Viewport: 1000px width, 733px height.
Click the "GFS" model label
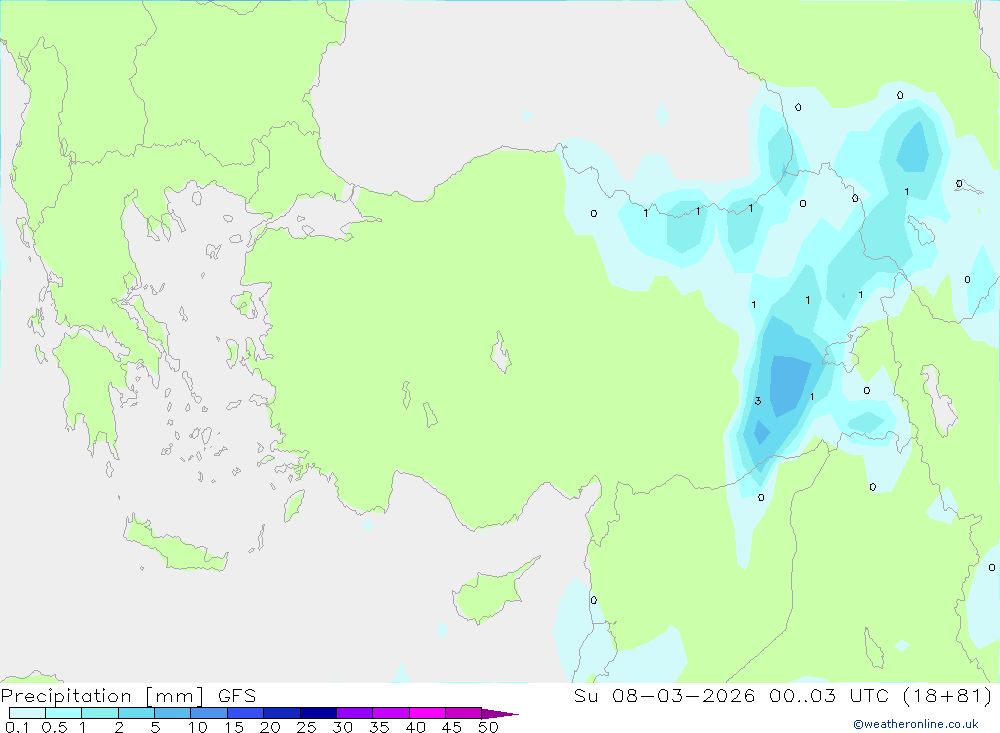click(x=237, y=696)
